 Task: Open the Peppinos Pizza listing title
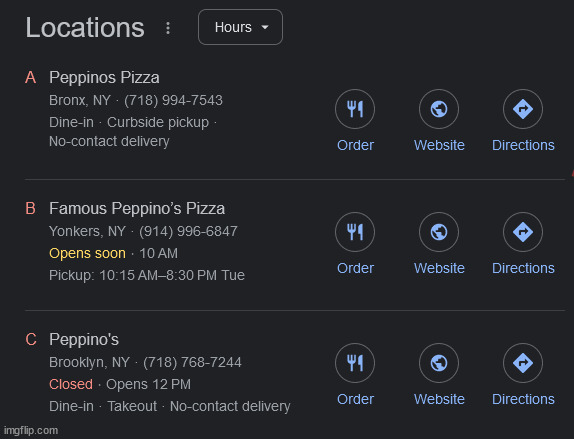click(x=104, y=78)
